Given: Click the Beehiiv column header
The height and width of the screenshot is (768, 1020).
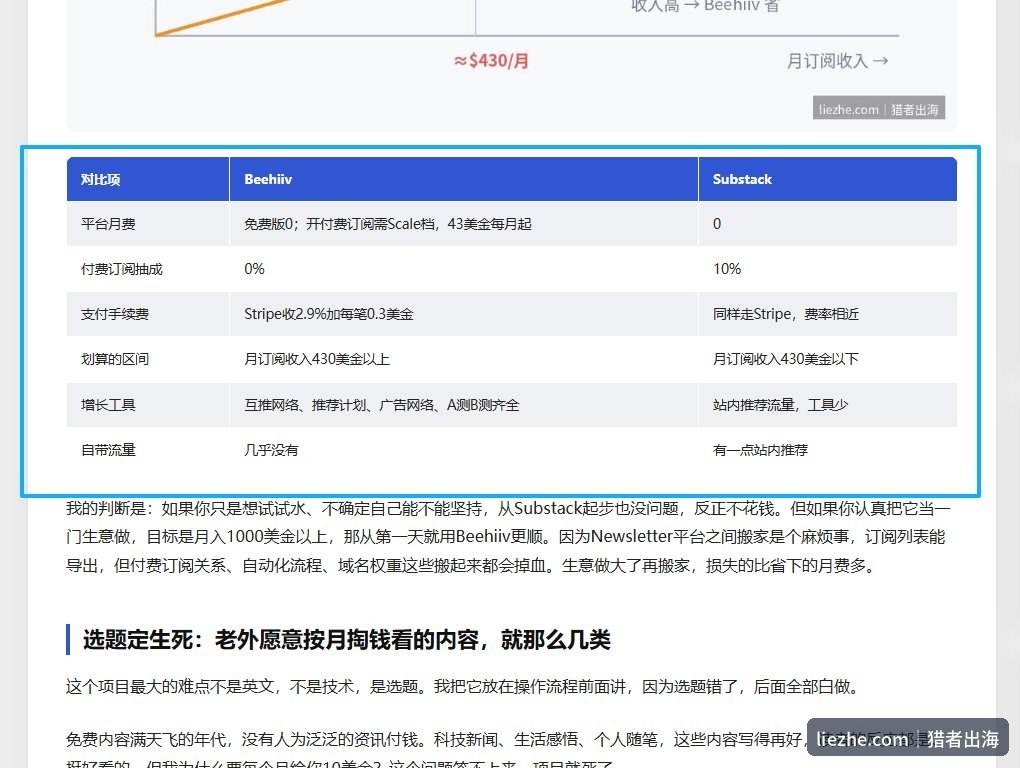Looking at the screenshot, I should tap(464, 179).
